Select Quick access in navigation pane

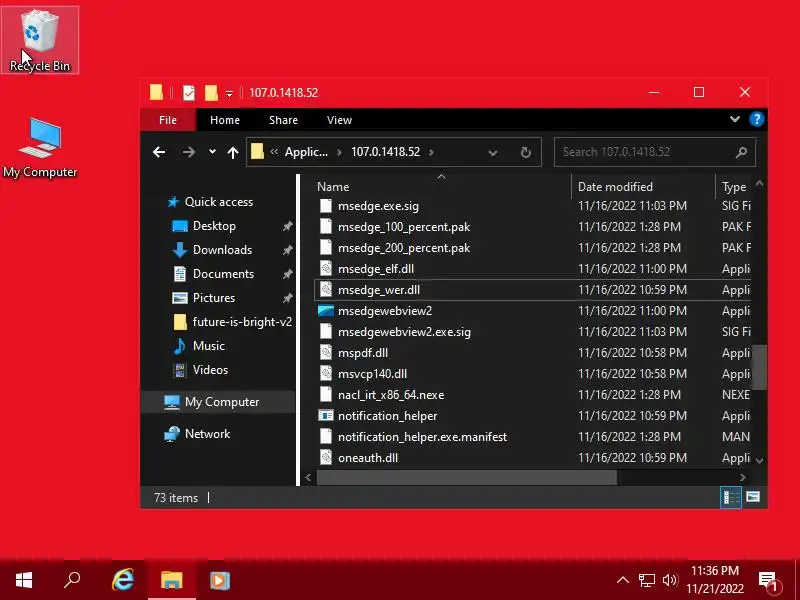[218, 202]
